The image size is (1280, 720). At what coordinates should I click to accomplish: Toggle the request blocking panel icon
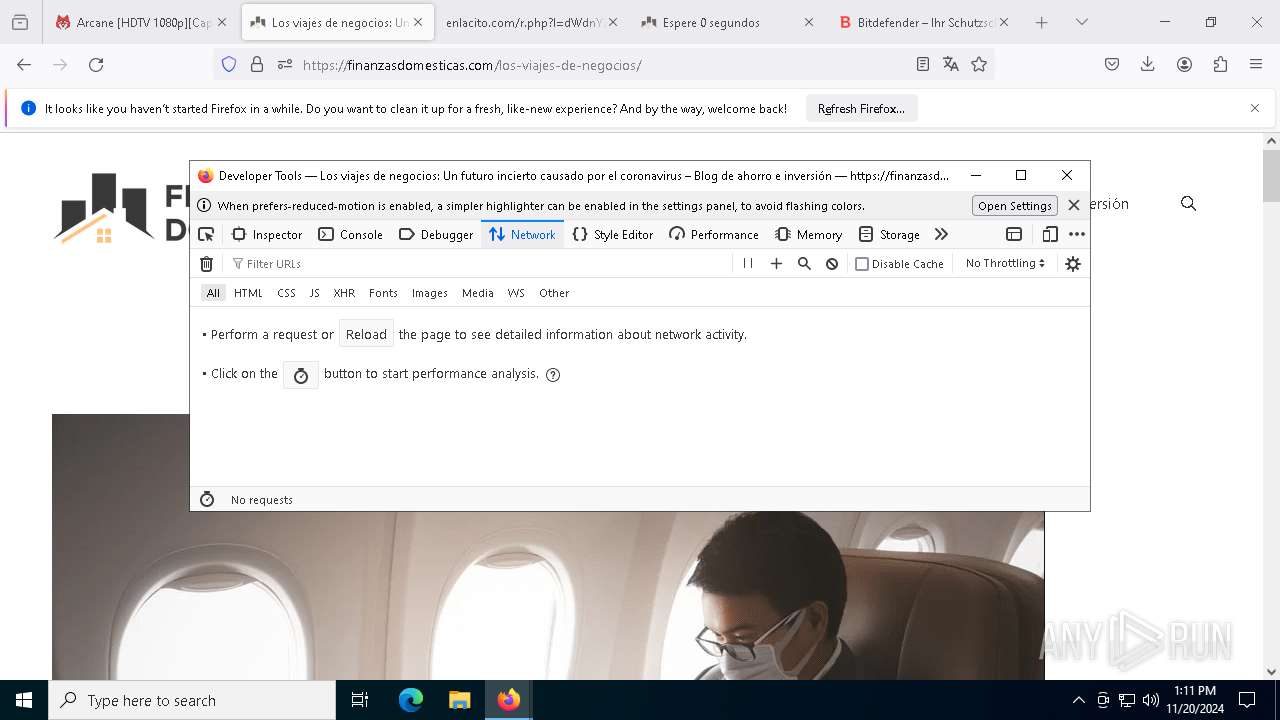(832, 264)
